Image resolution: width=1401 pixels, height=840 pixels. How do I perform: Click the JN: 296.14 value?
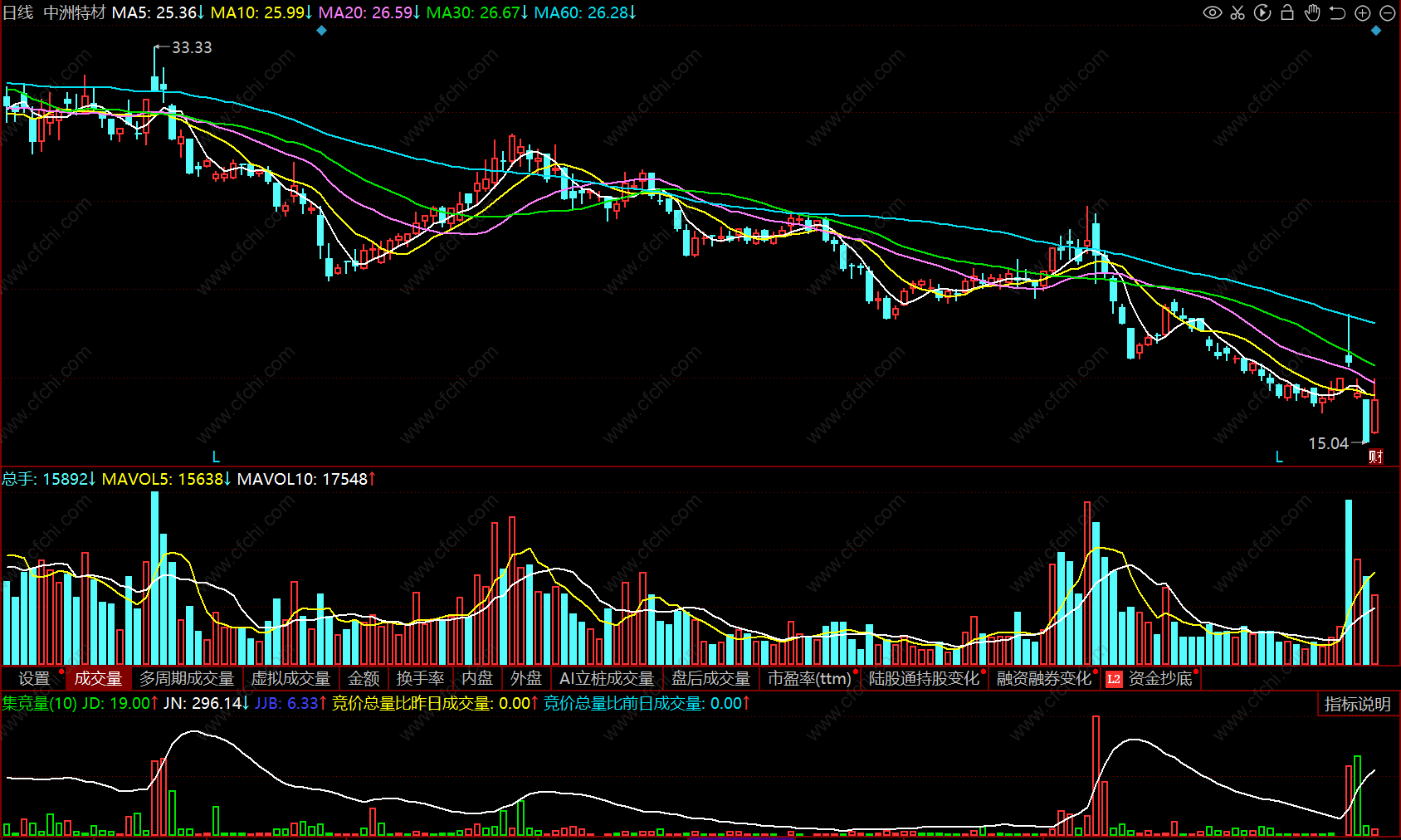coord(206,703)
